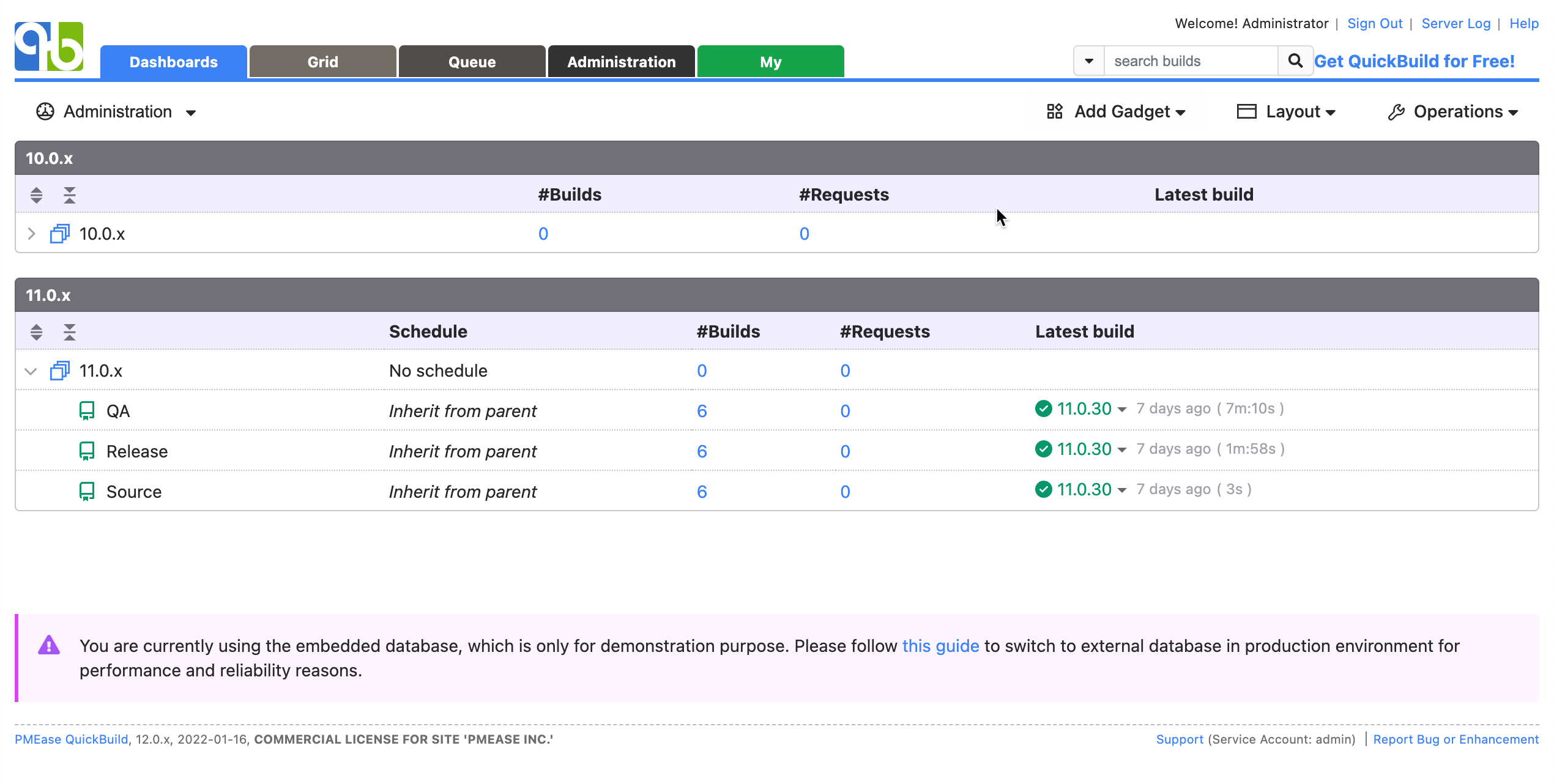Click Source builds count 6
This screenshot has width=1554, height=784.
[702, 492]
